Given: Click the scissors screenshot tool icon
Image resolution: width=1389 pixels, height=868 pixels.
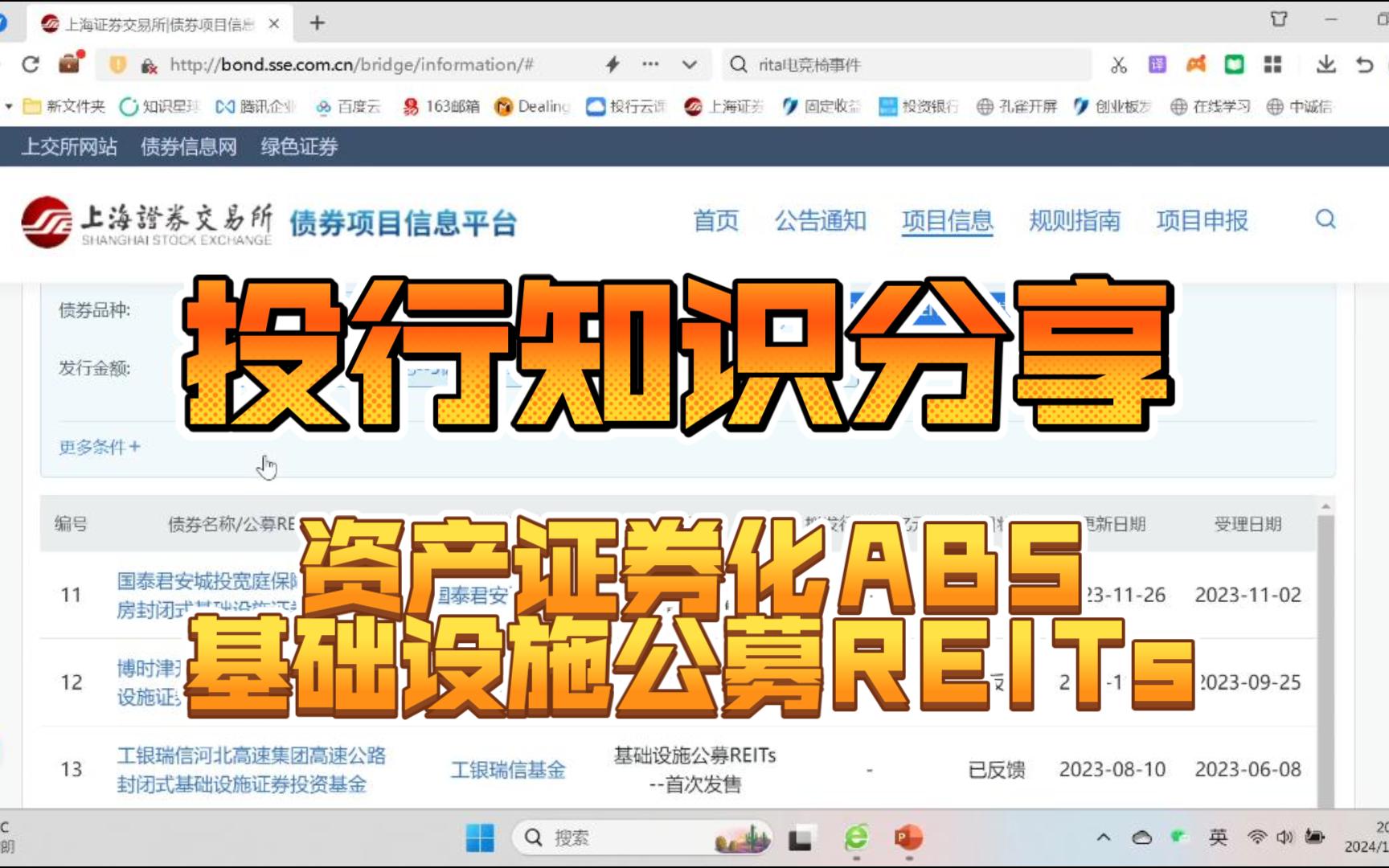Looking at the screenshot, I should pos(1119,65).
